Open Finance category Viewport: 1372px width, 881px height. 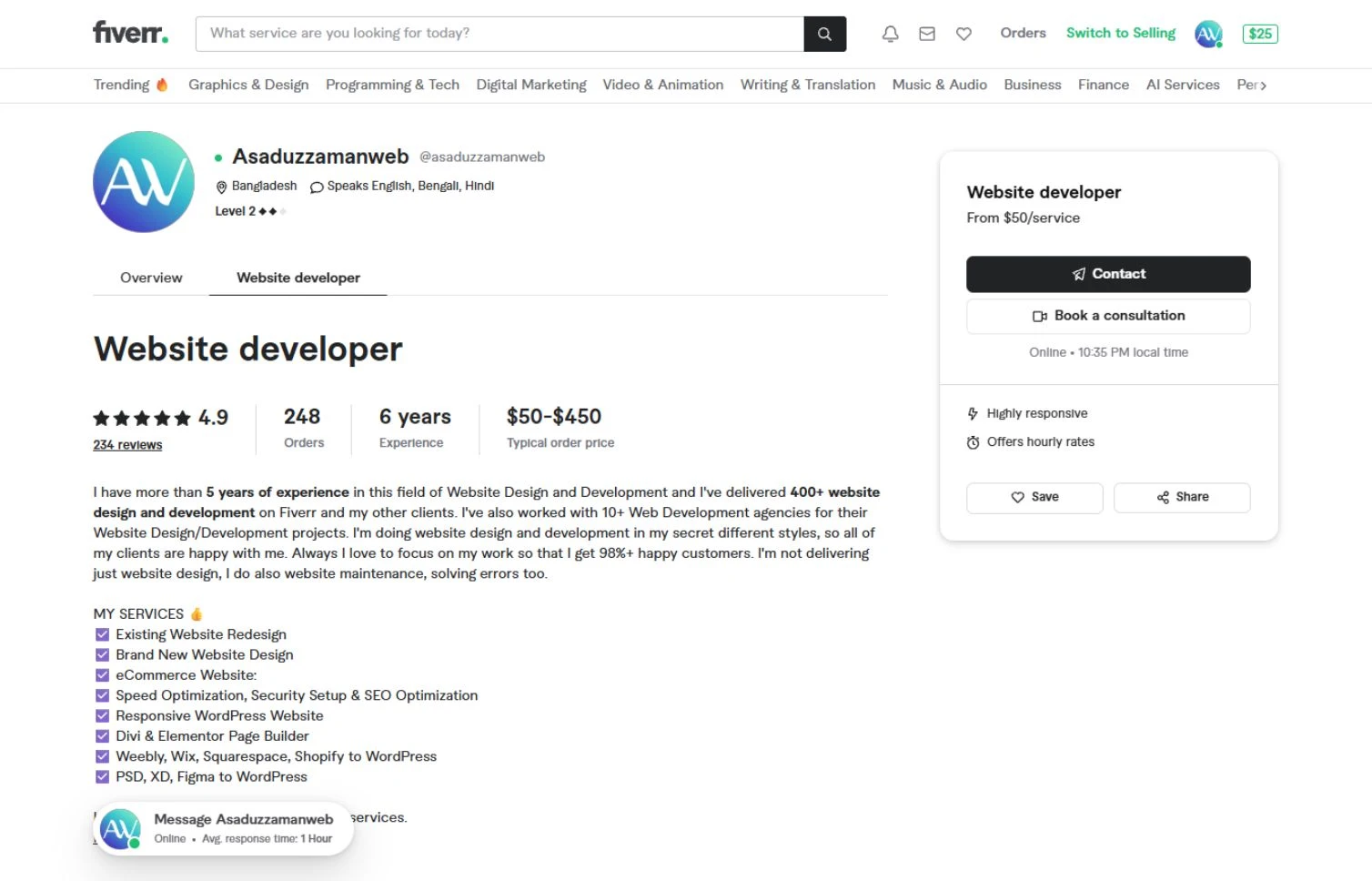tap(1104, 85)
